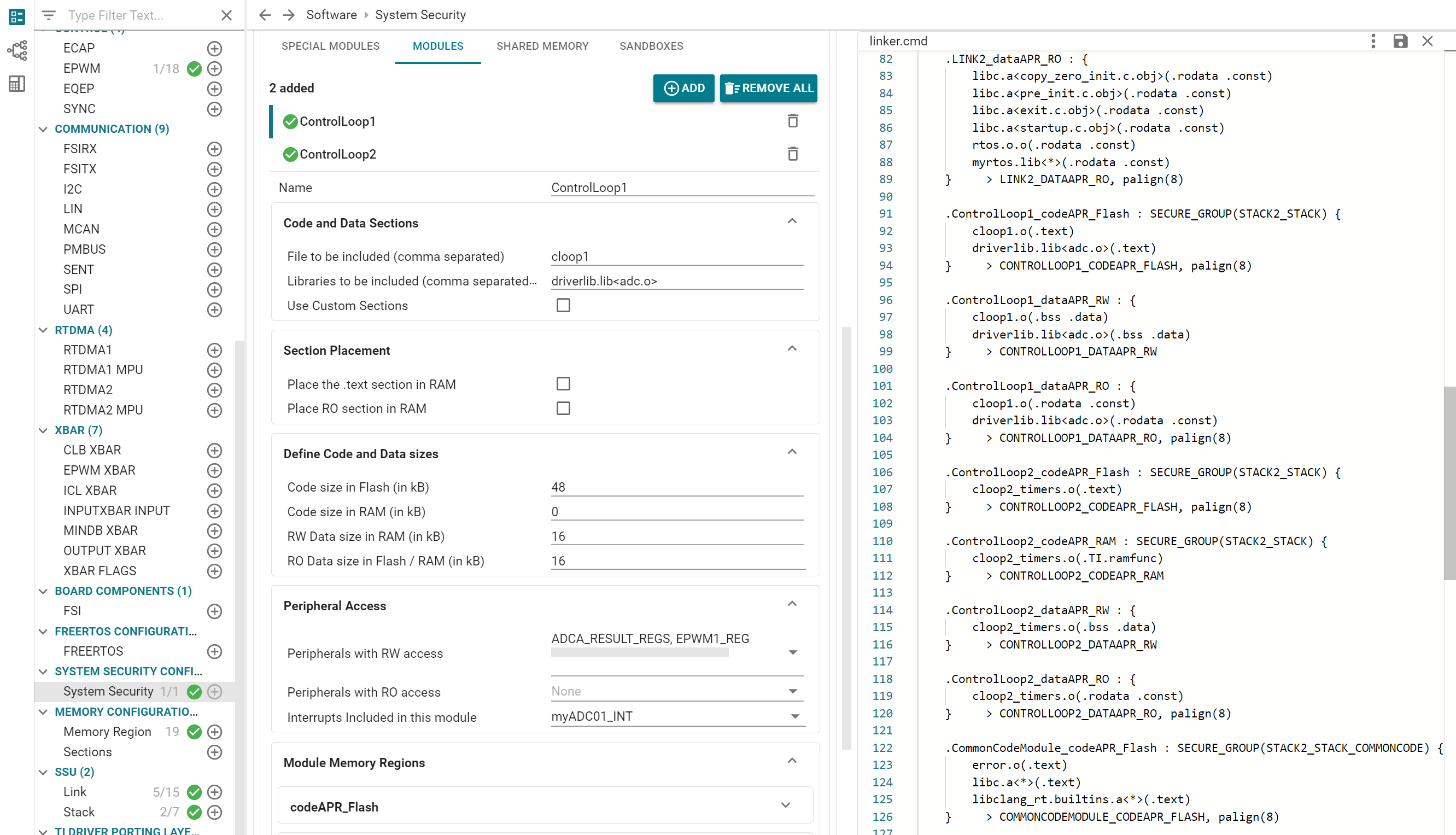Toggle Use Custom Sections checkbox
Screen dimensions: 1456x835
562,305
